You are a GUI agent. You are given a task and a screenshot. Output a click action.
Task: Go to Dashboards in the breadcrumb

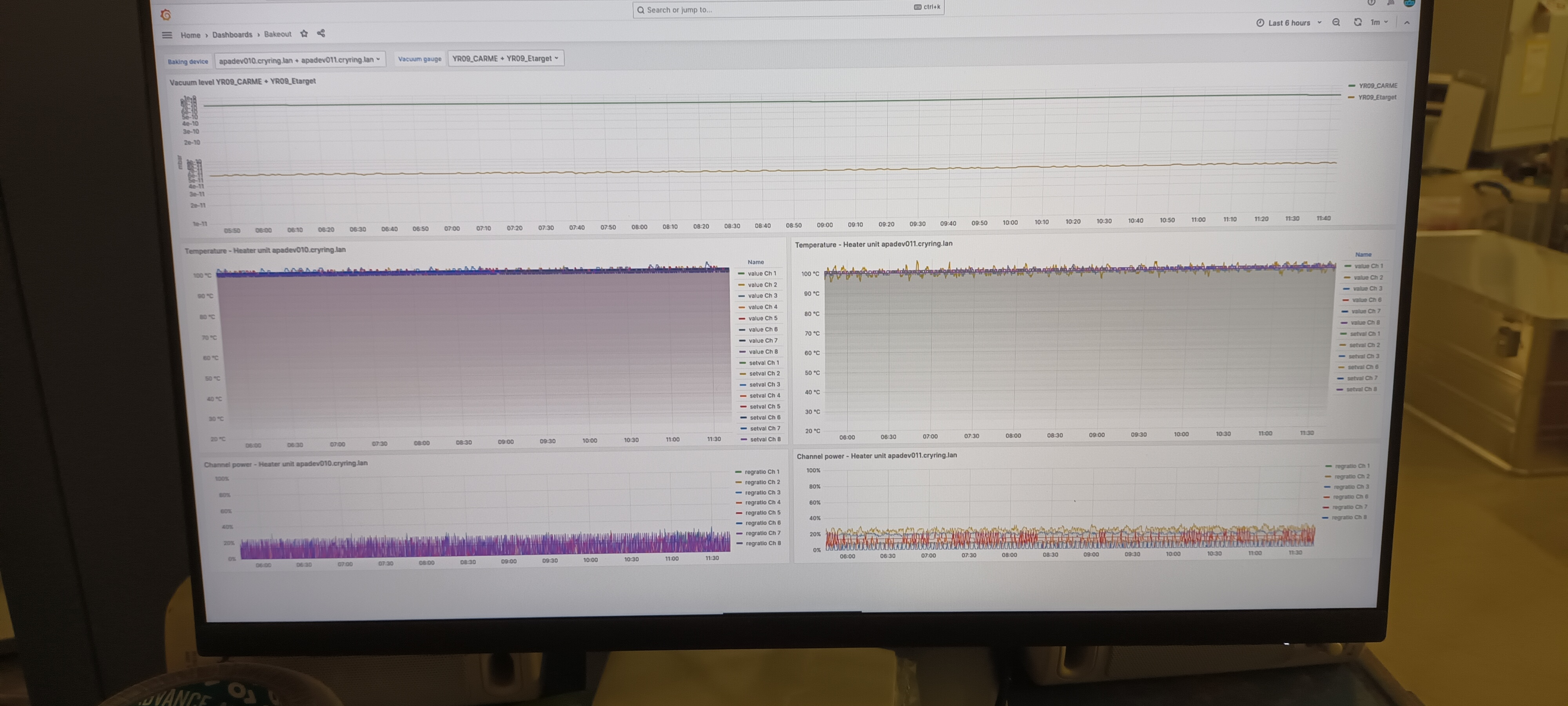click(232, 35)
